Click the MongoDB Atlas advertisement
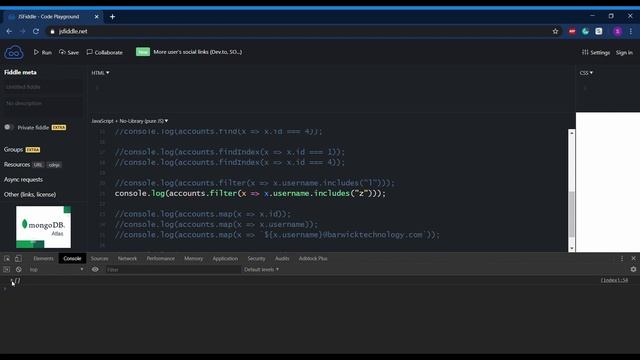Viewport: 640px width, 360px height. coord(43,227)
